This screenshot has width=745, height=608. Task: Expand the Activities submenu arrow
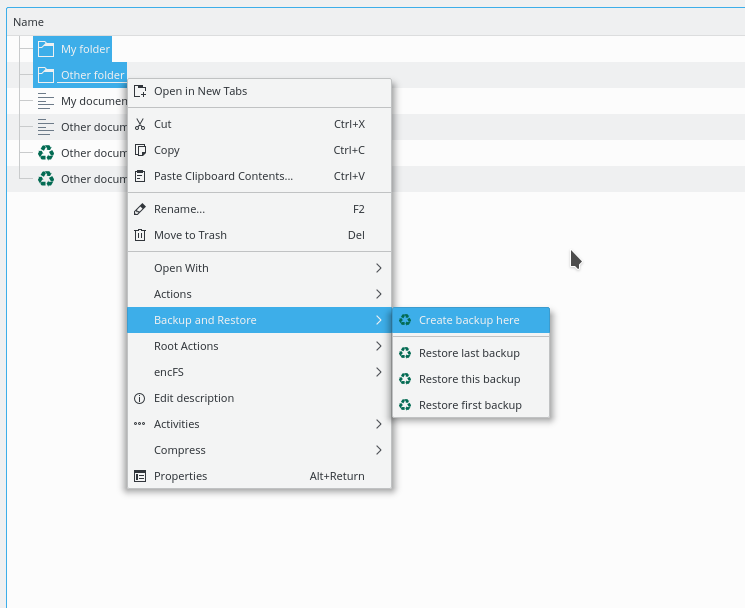point(379,424)
